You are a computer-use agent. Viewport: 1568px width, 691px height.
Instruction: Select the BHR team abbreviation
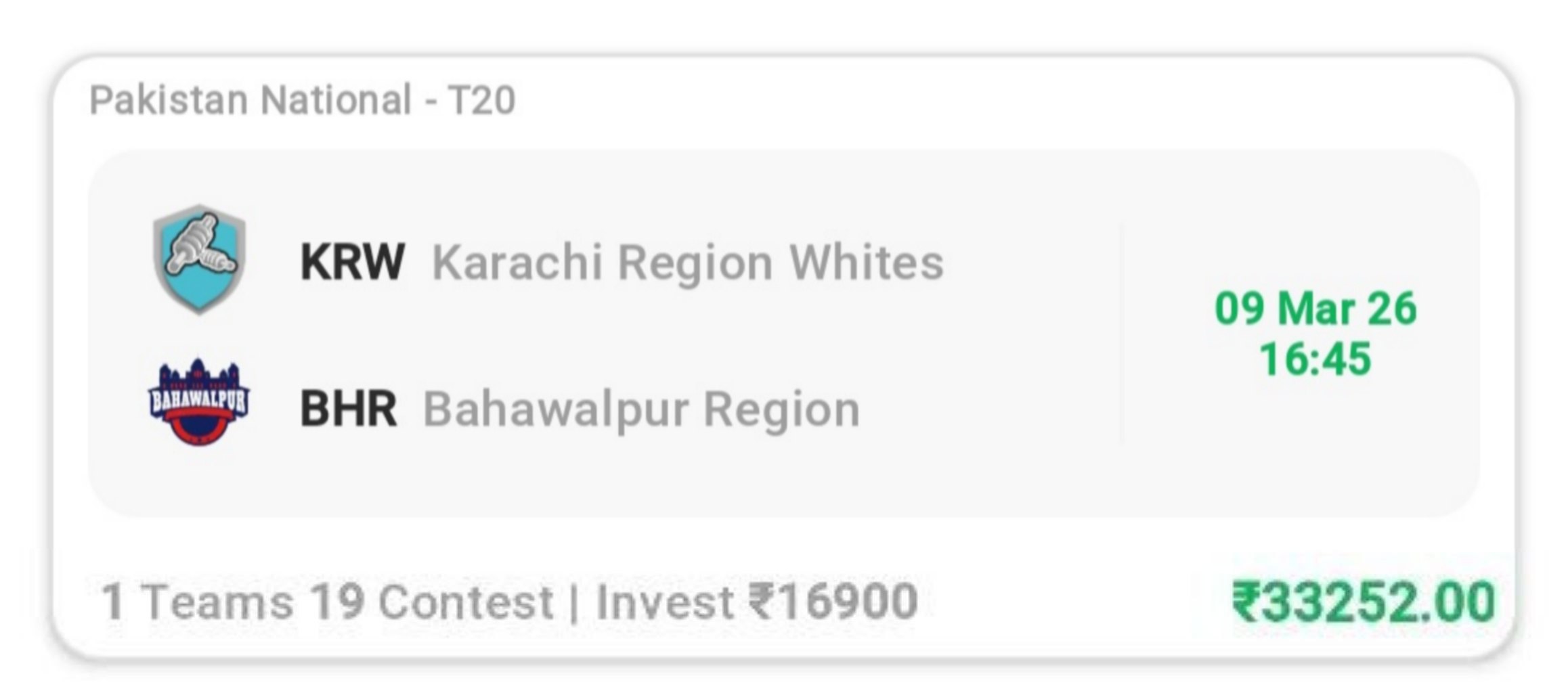click(348, 409)
